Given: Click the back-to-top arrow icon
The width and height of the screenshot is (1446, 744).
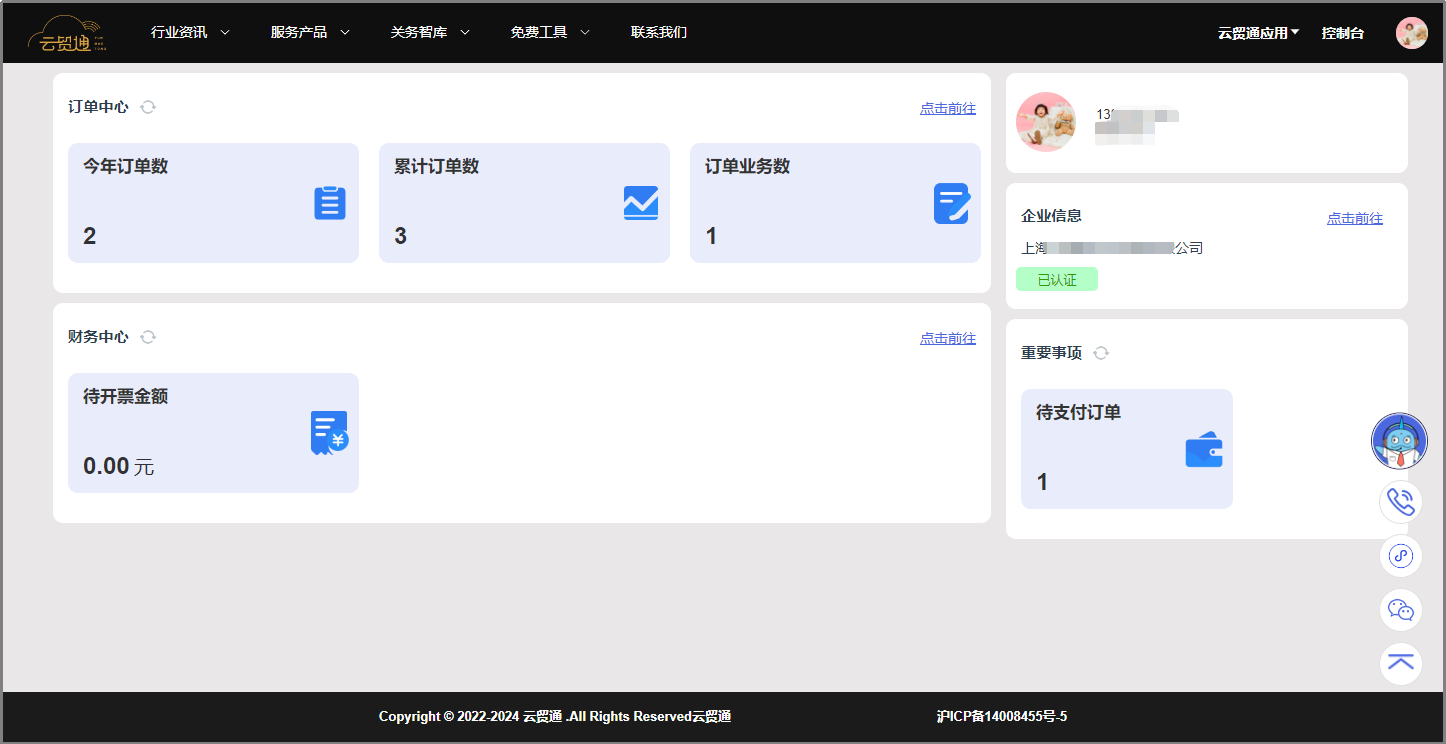Looking at the screenshot, I should 1401,663.
